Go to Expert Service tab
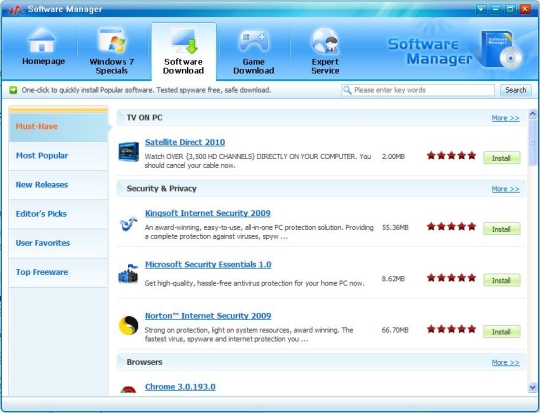Image resolution: width=540 pixels, height=413 pixels. (x=325, y=51)
